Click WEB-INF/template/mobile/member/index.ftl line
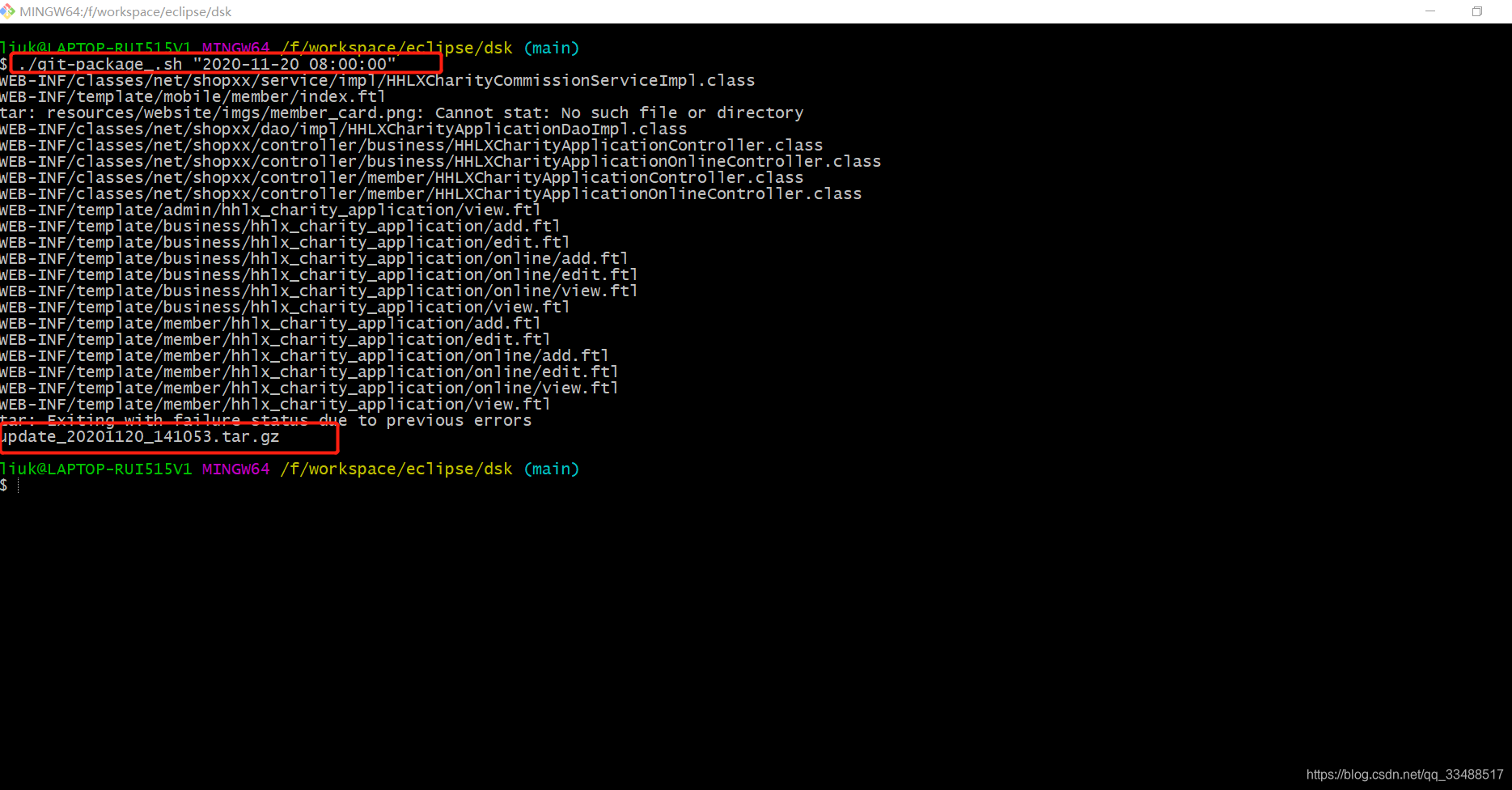This screenshot has height=790, width=1512. (193, 96)
